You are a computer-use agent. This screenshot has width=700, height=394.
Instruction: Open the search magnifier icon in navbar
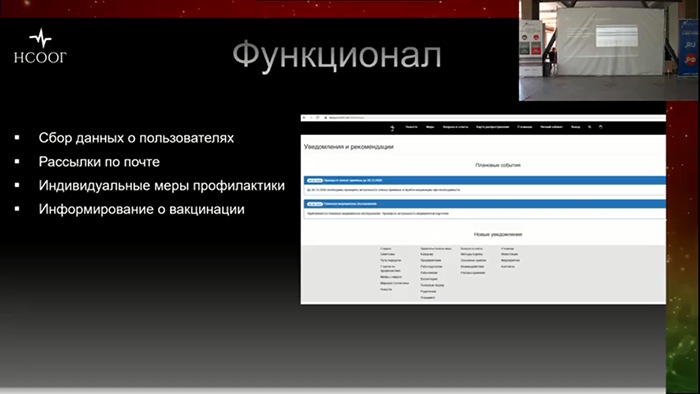coord(590,127)
